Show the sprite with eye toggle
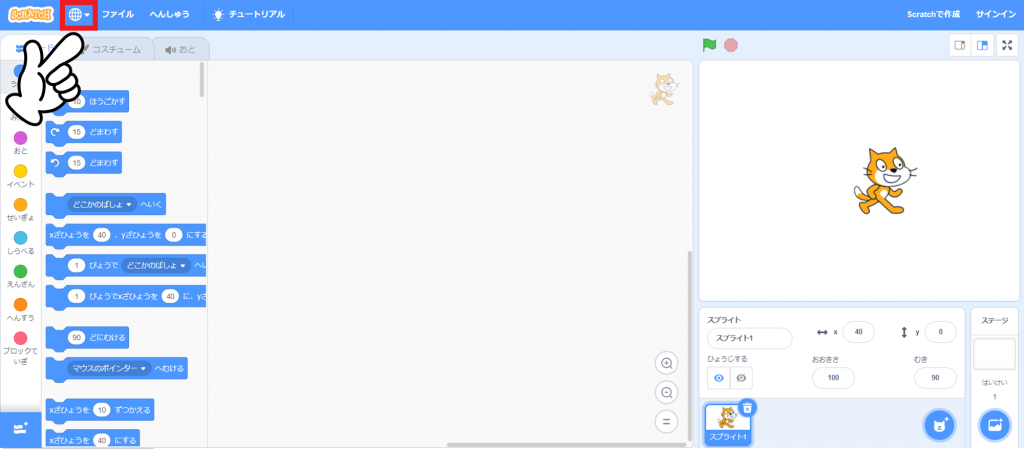The image size is (1024, 449). point(719,378)
